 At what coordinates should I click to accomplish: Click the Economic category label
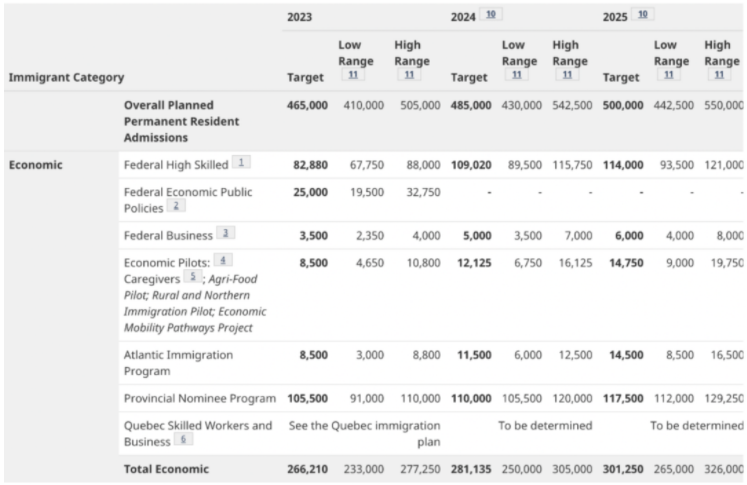[x=36, y=165]
